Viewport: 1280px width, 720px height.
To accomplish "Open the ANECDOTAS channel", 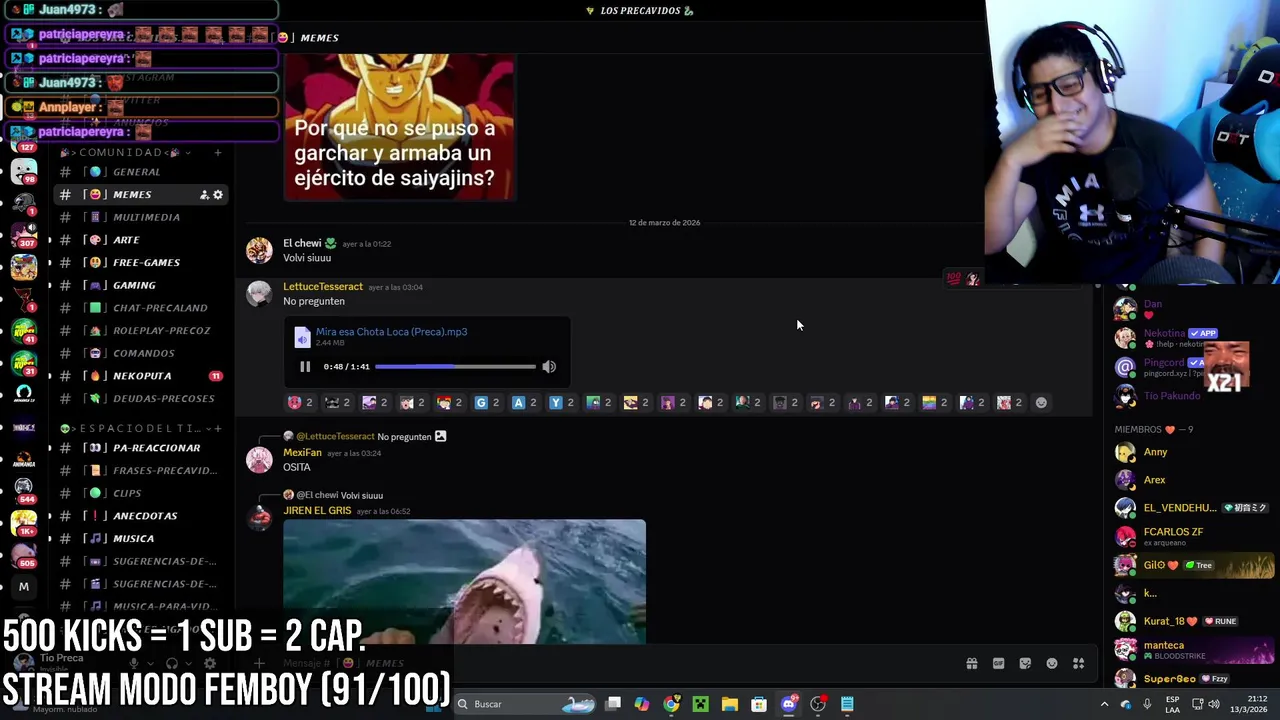I will click(x=141, y=516).
